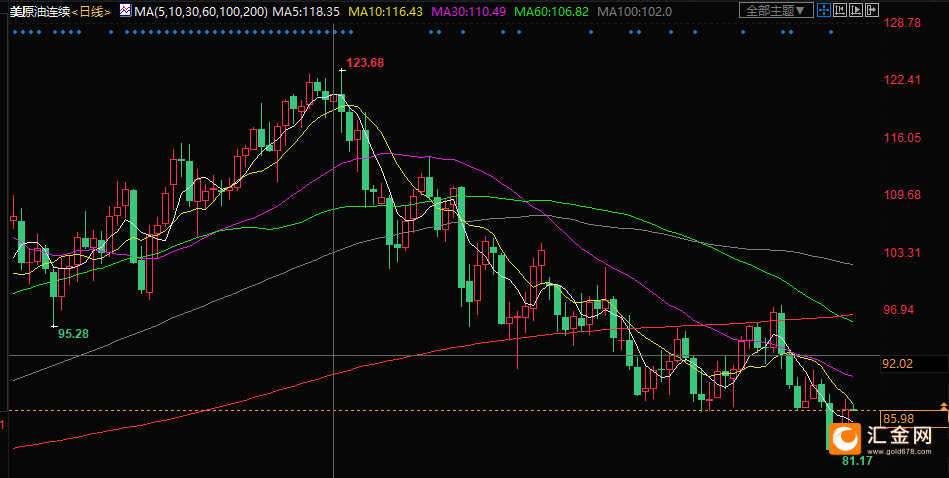Enable the blue crosshair cursor tool
This screenshot has width=949, height=478.
pos(824,10)
